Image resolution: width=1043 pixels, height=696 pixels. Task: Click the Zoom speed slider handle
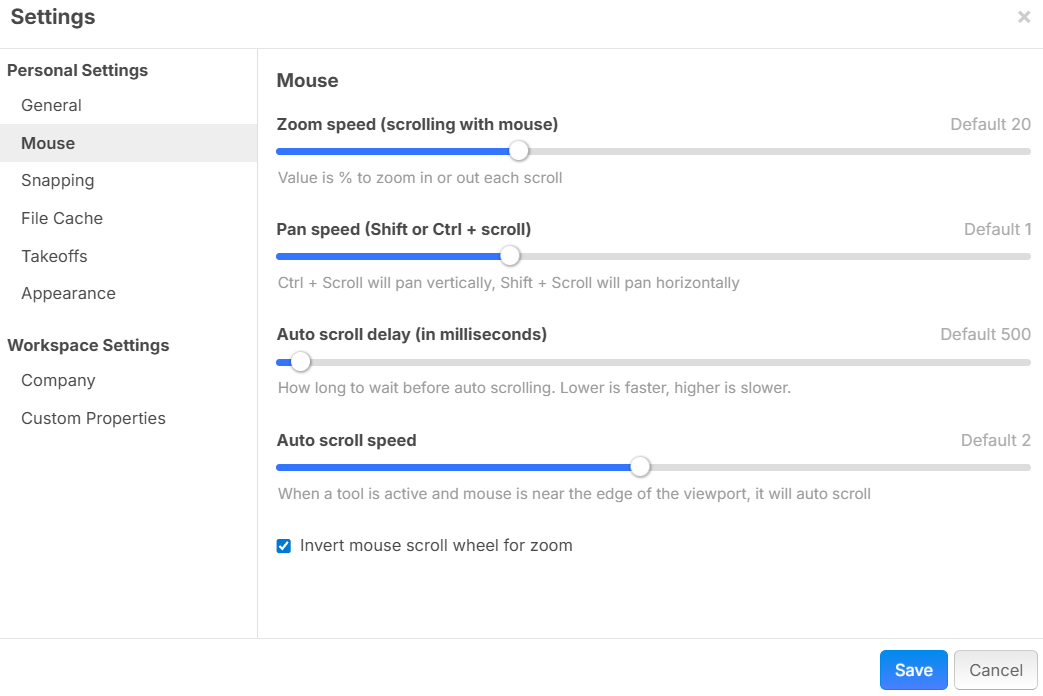[x=518, y=151]
